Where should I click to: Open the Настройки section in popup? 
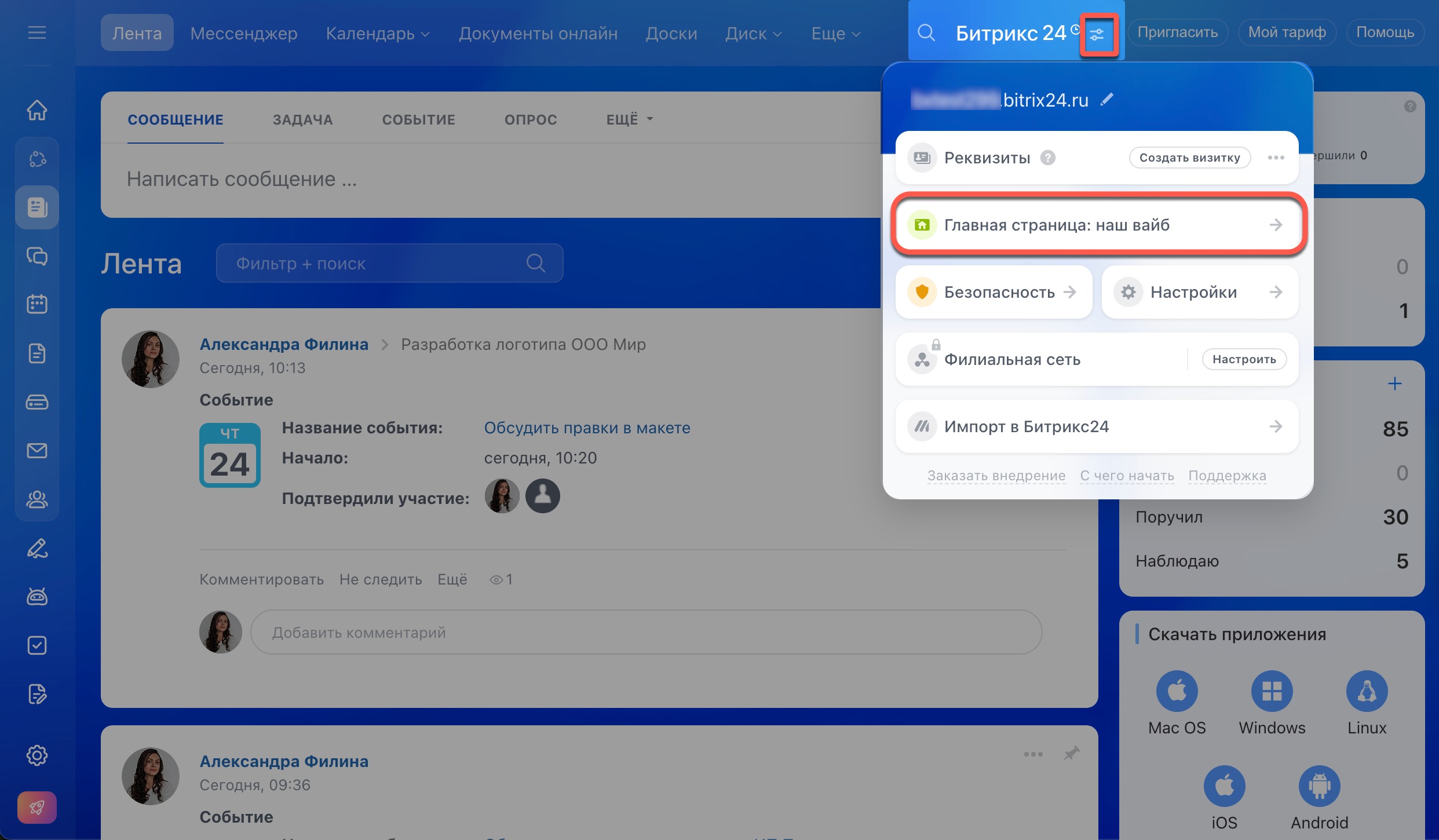(1200, 292)
